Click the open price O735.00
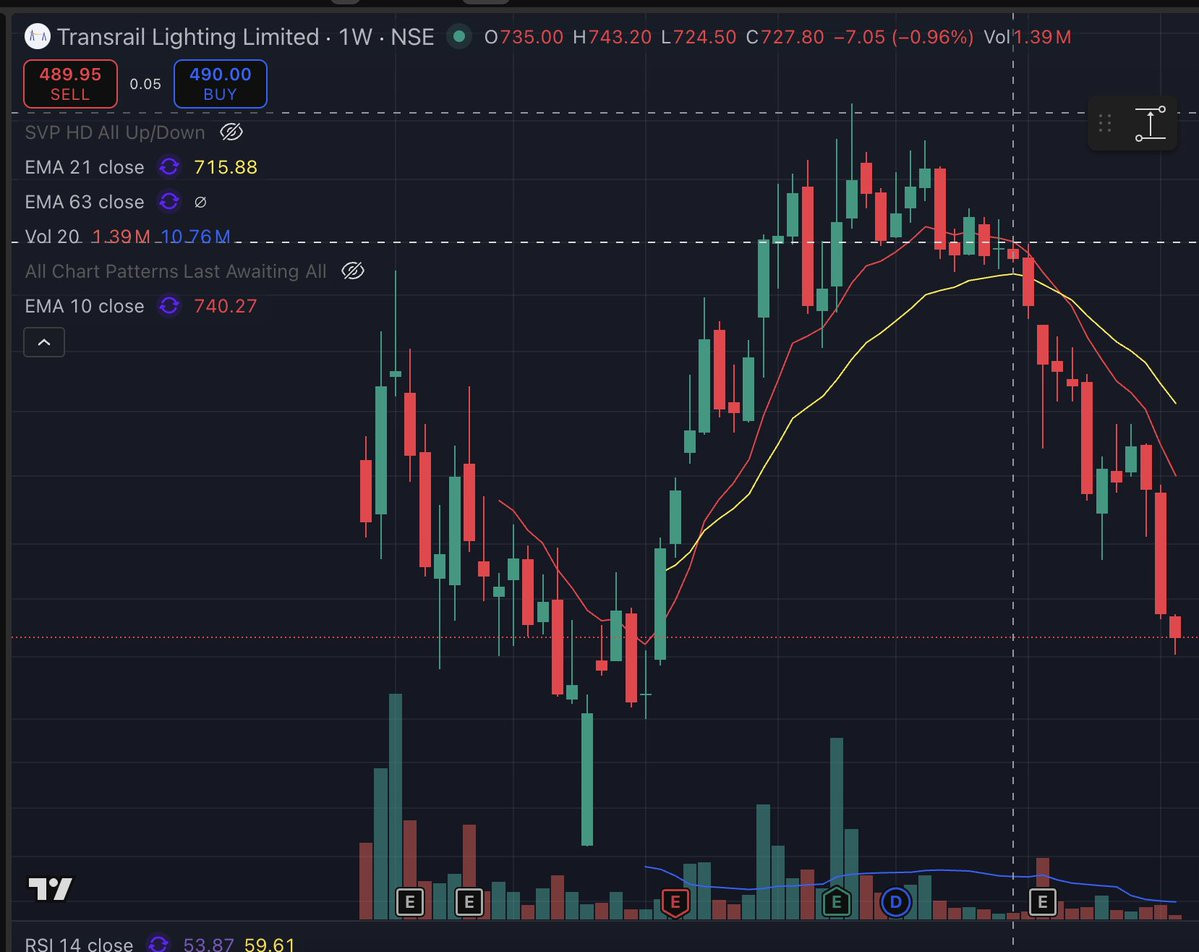Screen dimensions: 1199x952 (x=524, y=37)
